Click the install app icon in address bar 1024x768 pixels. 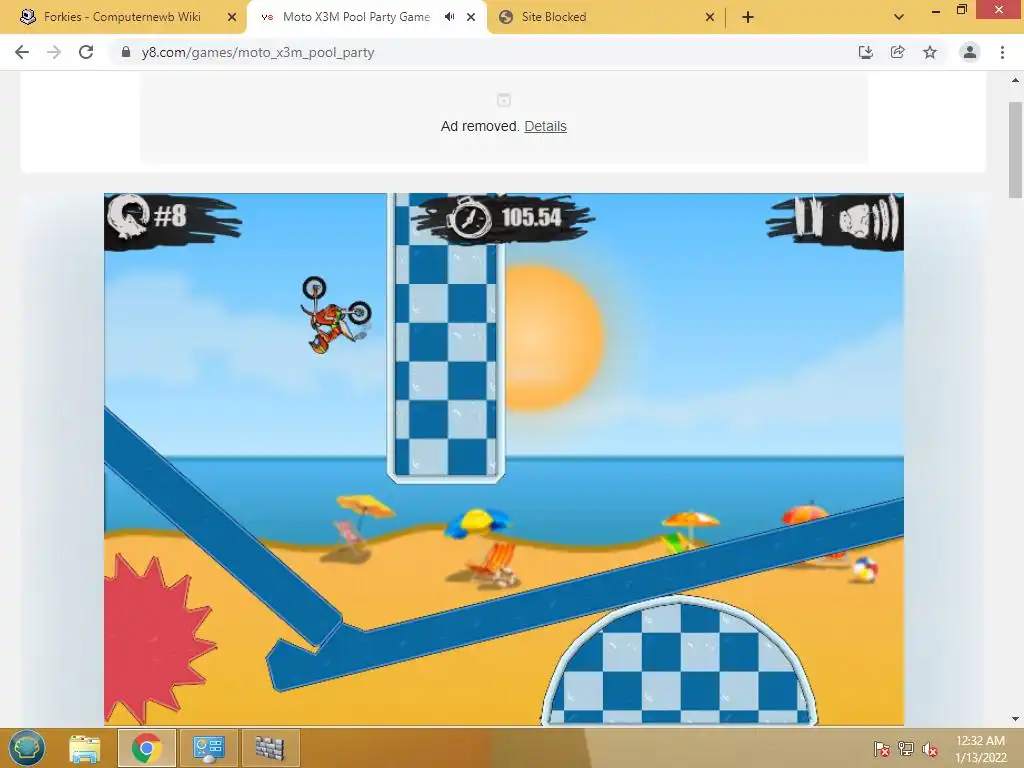[865, 52]
